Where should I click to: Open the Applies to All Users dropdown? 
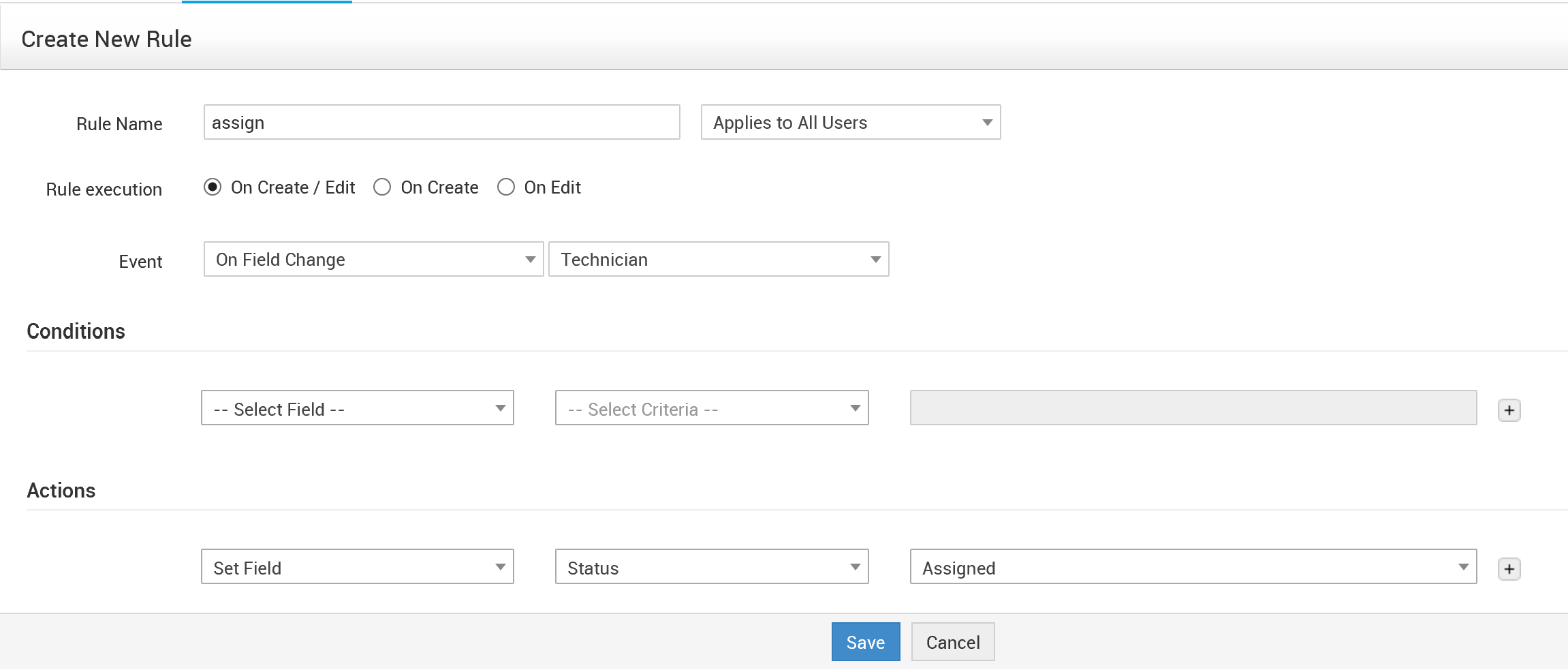point(850,123)
